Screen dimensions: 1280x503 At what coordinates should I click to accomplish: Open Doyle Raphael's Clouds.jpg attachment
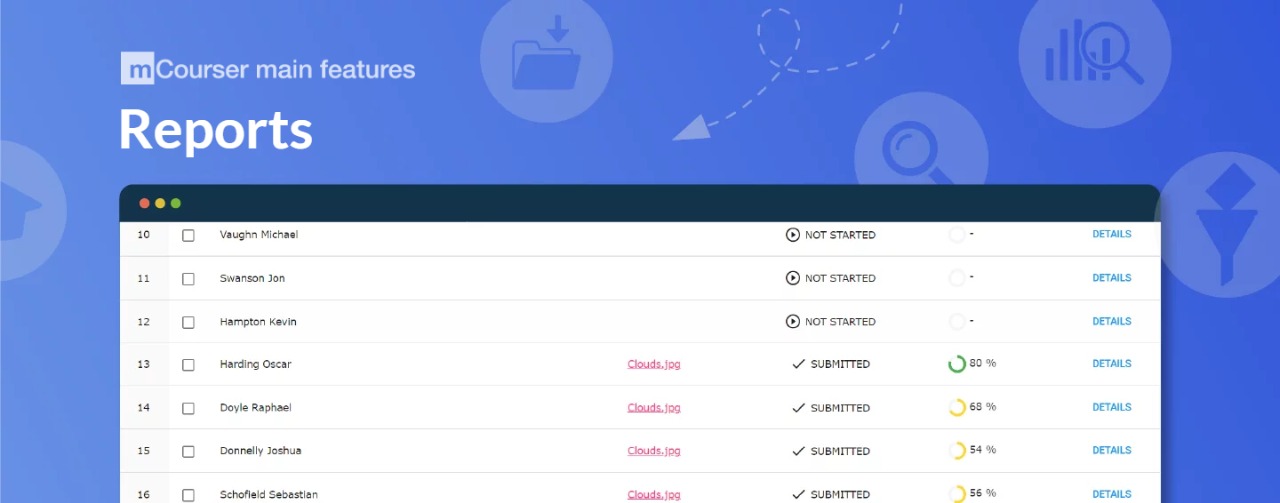pos(654,407)
